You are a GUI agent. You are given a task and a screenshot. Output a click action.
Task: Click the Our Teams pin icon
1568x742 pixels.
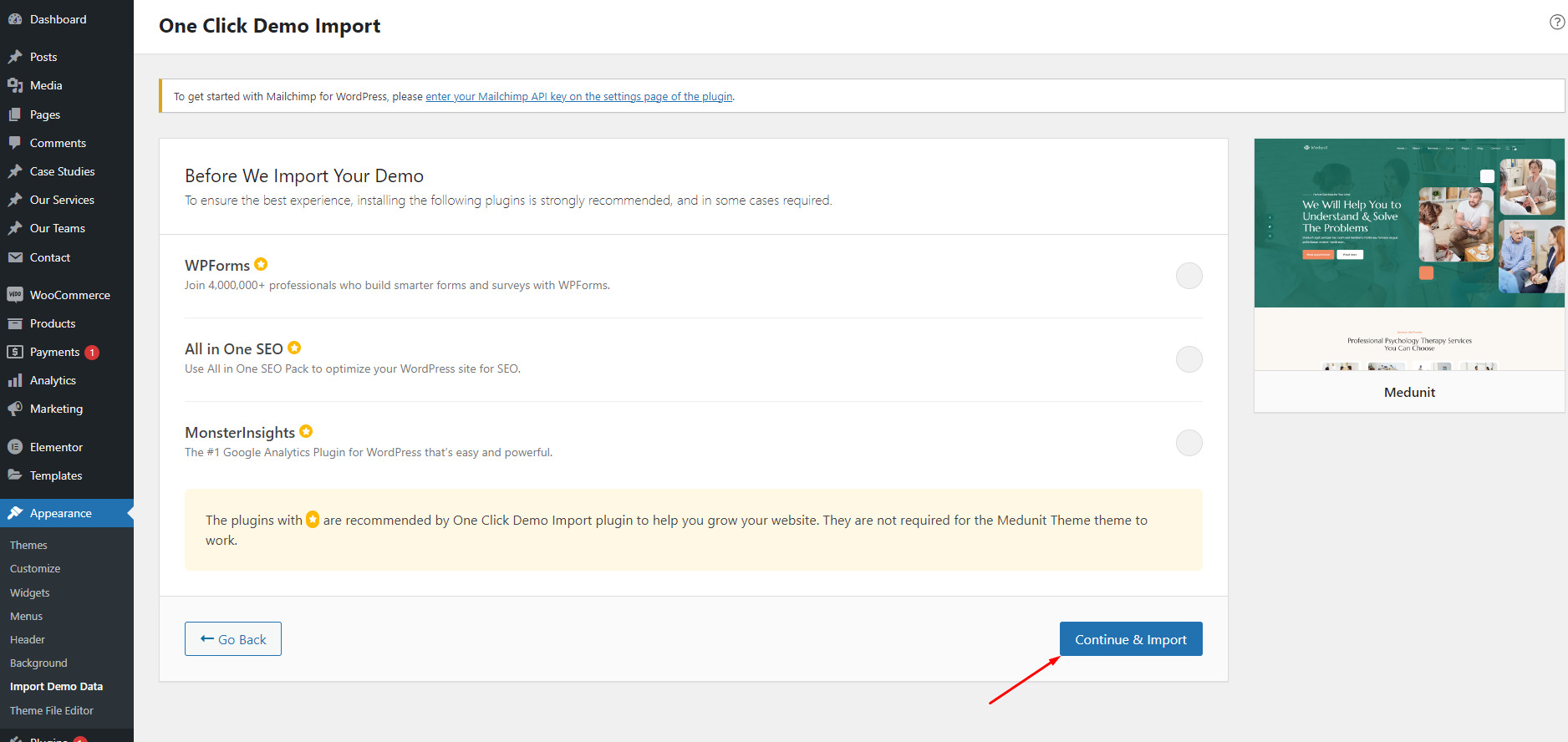point(15,228)
